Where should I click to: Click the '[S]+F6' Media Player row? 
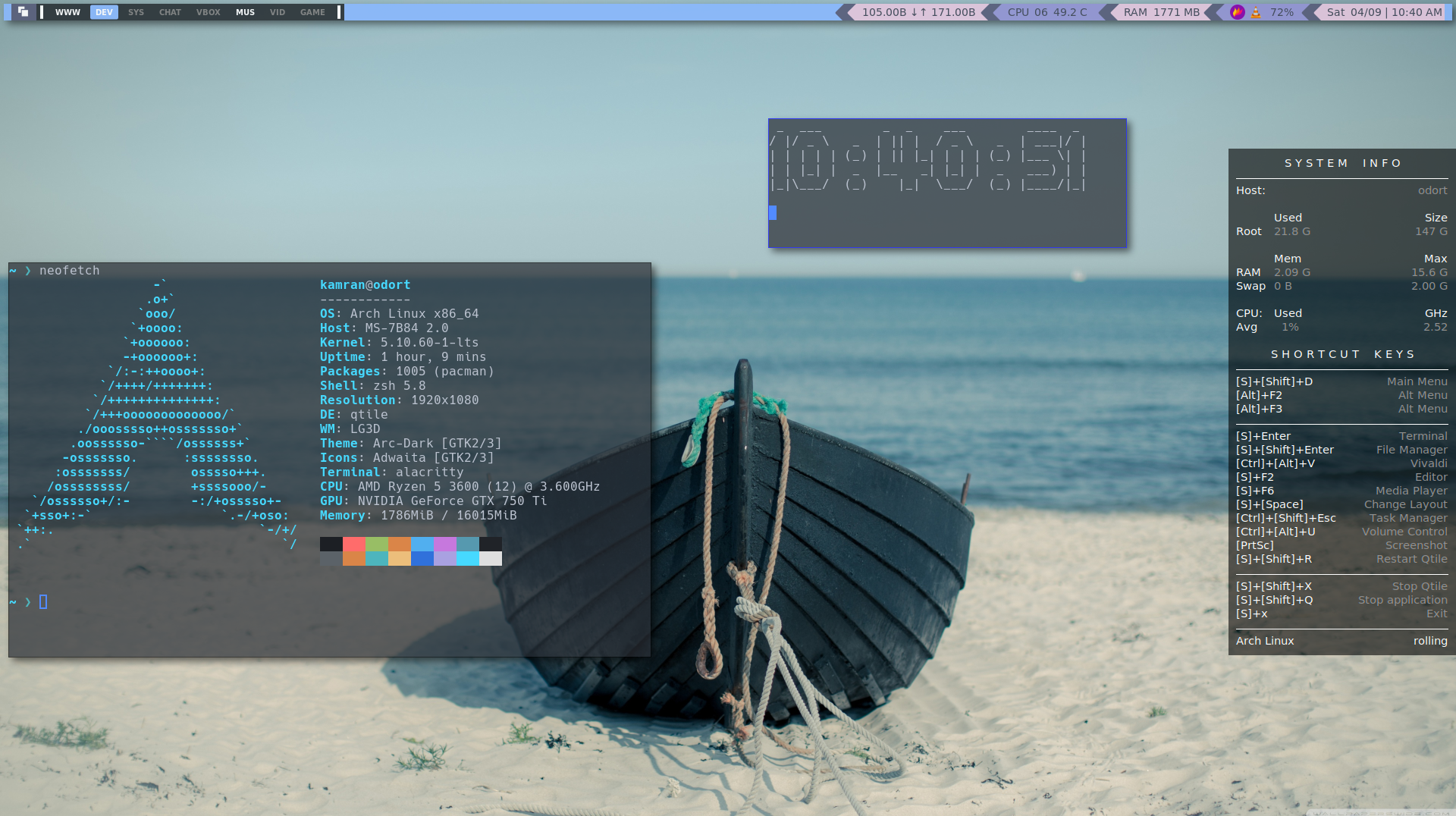tap(1341, 491)
